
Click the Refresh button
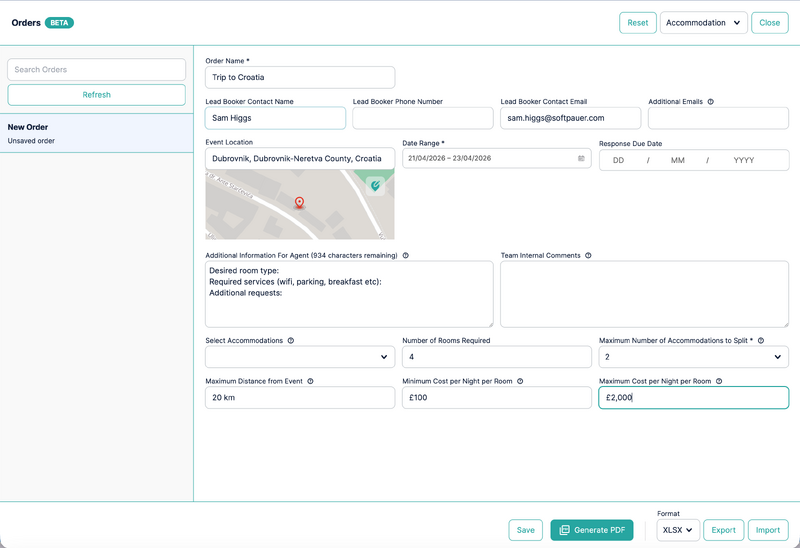tap(96, 95)
